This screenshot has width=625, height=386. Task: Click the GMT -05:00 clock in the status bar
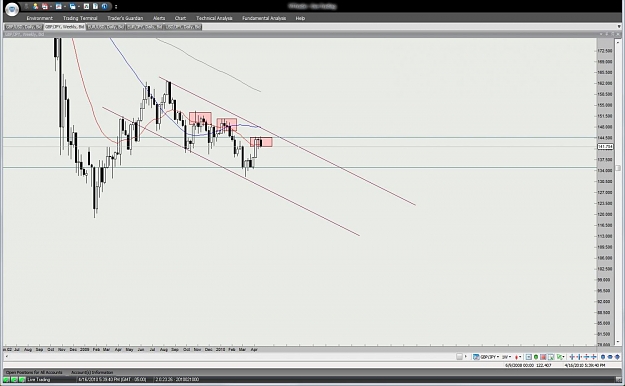click(112, 380)
